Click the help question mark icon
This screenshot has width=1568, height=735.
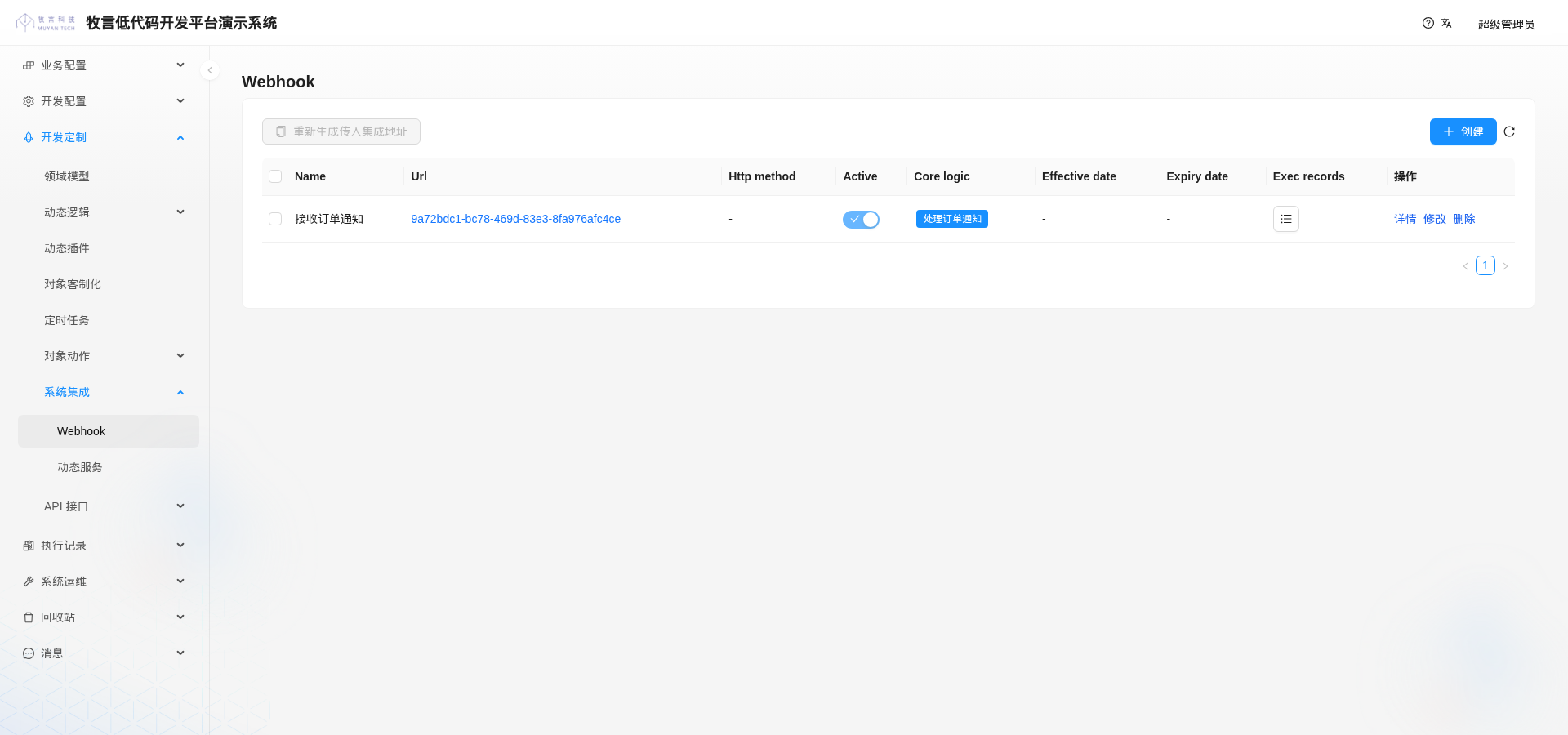pyautogui.click(x=1428, y=23)
